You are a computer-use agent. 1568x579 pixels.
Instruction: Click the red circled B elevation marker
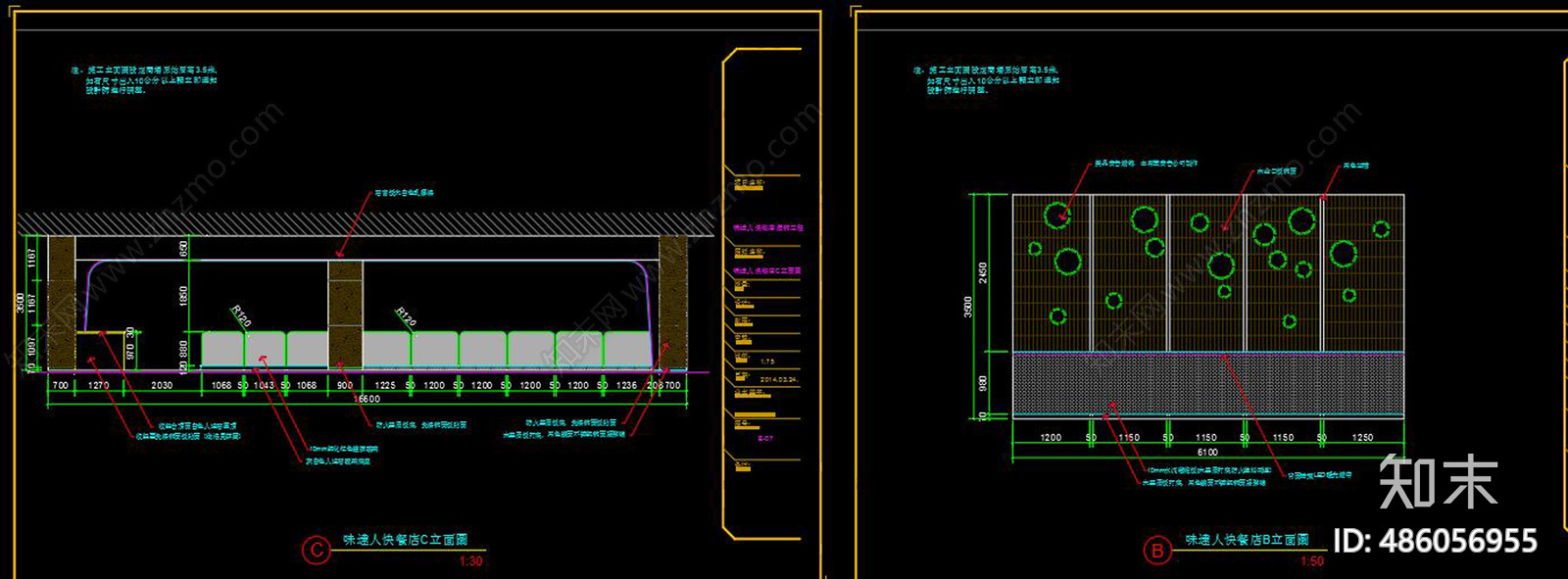1157,550
